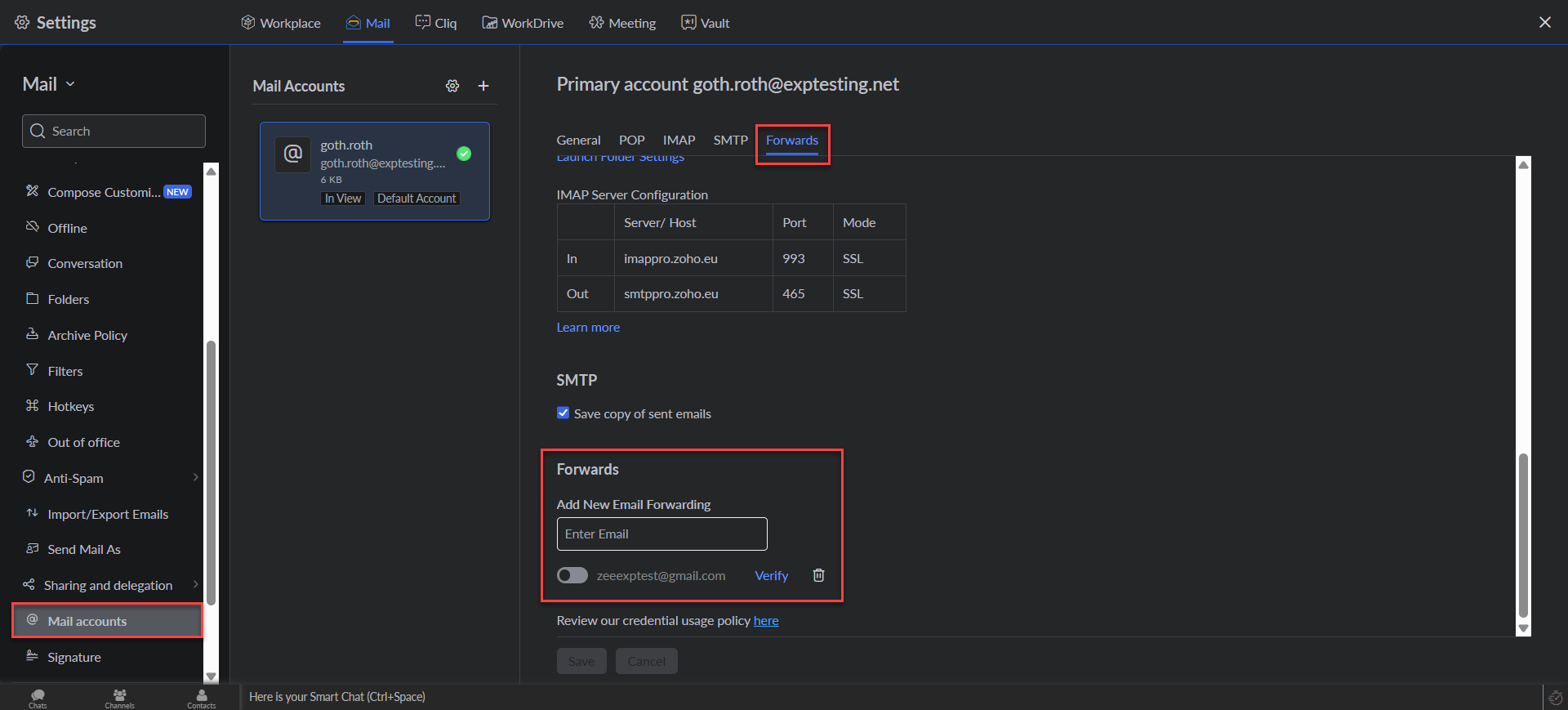Viewport: 1568px width, 710px height.
Task: Click the Mail Accounts settings gear icon
Action: tap(452, 86)
